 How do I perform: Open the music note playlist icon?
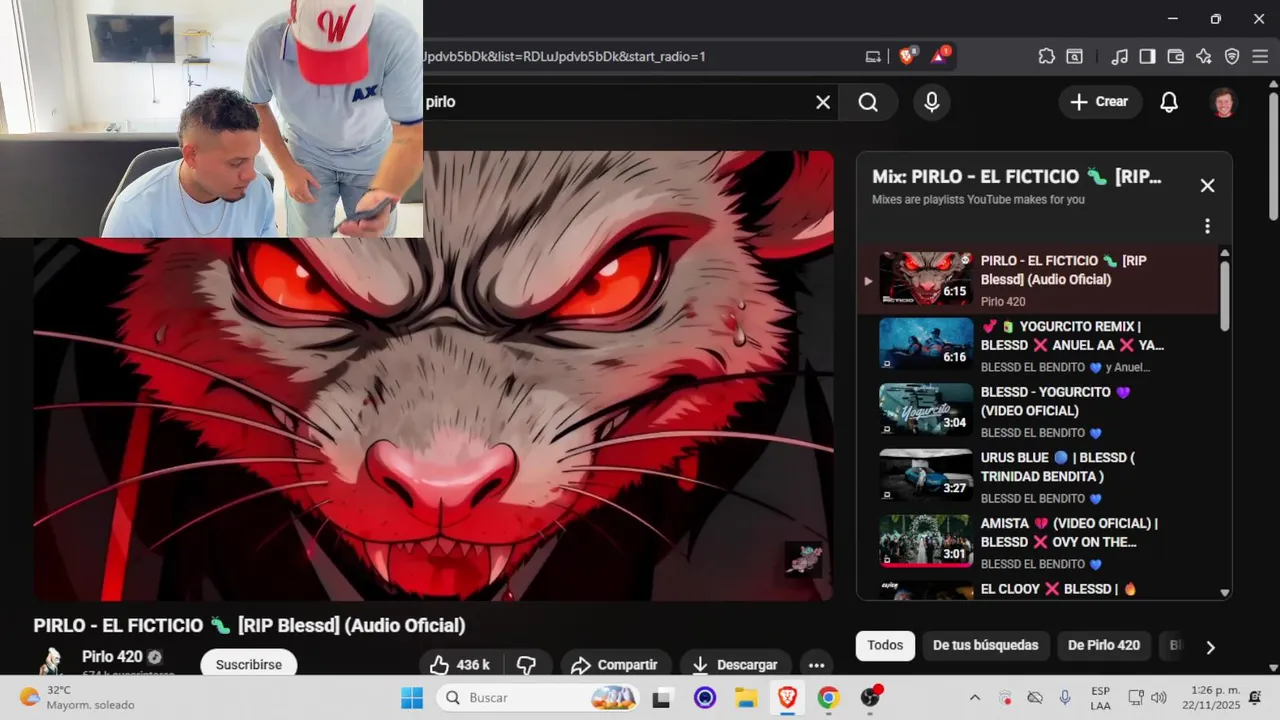pos(1120,56)
